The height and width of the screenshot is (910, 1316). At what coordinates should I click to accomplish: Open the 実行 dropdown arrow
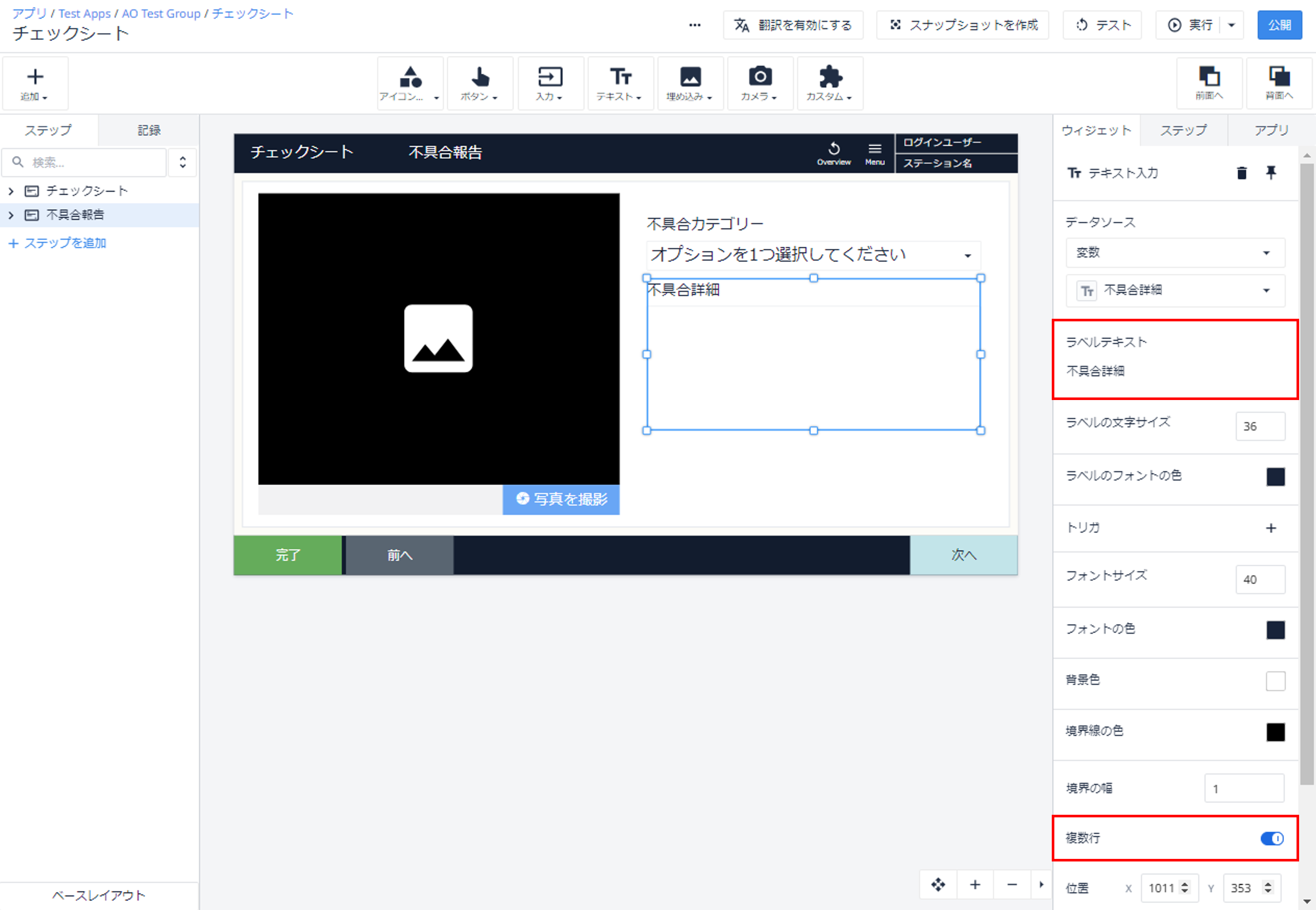[x=1231, y=25]
